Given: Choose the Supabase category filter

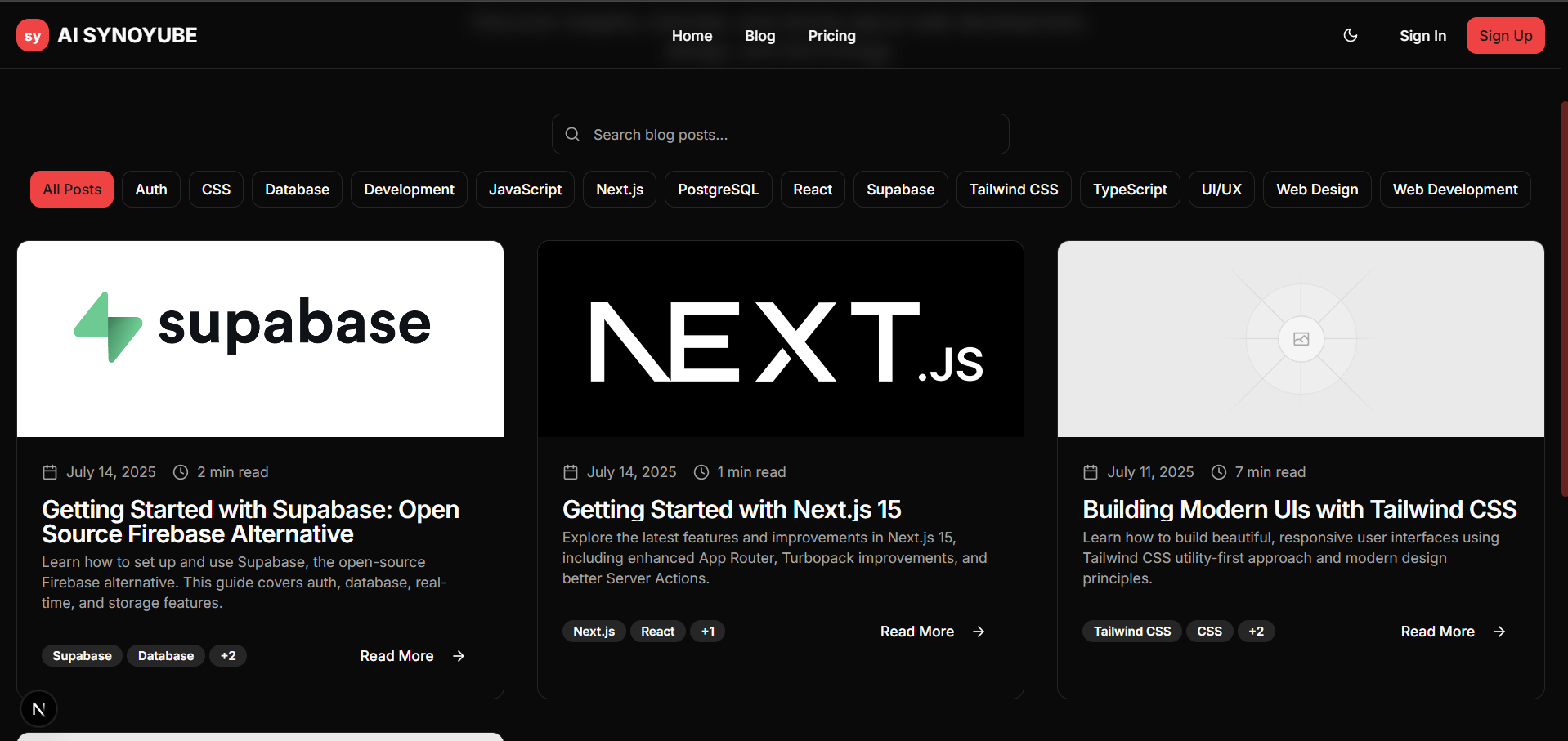Looking at the screenshot, I should (900, 190).
